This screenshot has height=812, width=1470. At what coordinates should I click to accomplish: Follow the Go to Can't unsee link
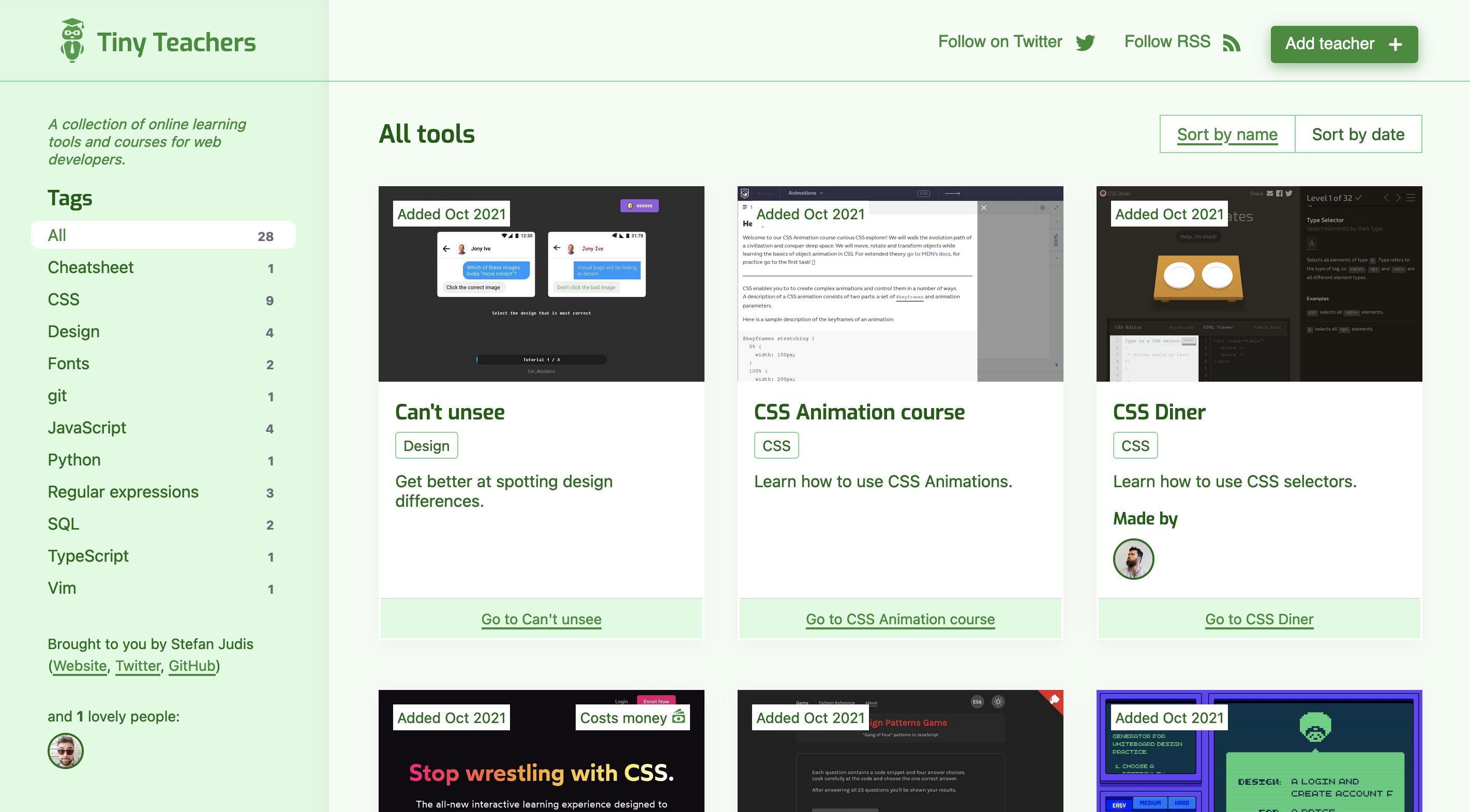(x=541, y=619)
